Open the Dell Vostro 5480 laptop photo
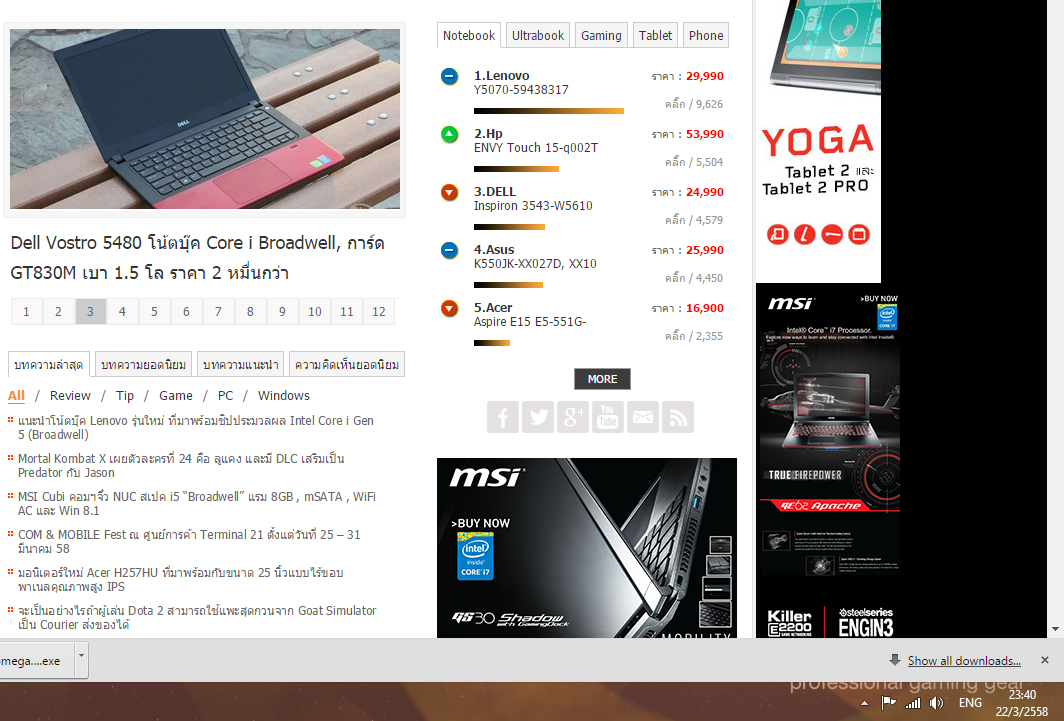Viewport: 1064px width, 721px height. (x=205, y=119)
